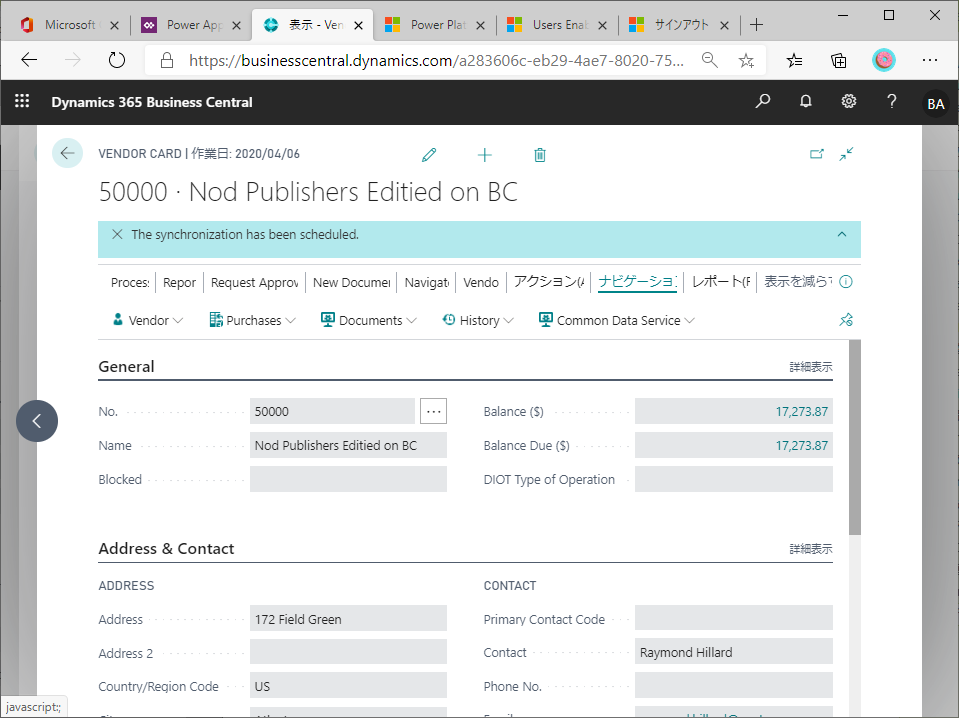Click 詳細表示 in the General section
The image size is (959, 718).
point(811,367)
